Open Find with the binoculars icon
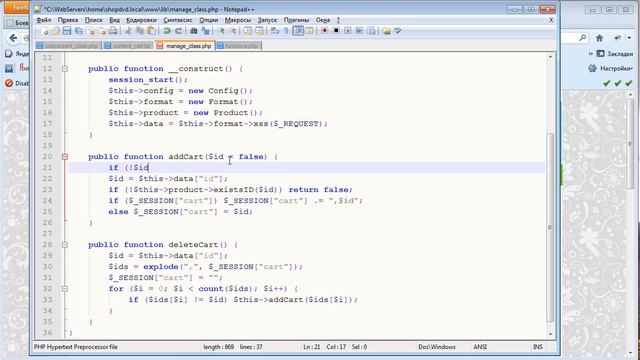The width and height of the screenshot is (640, 360). coord(194,31)
